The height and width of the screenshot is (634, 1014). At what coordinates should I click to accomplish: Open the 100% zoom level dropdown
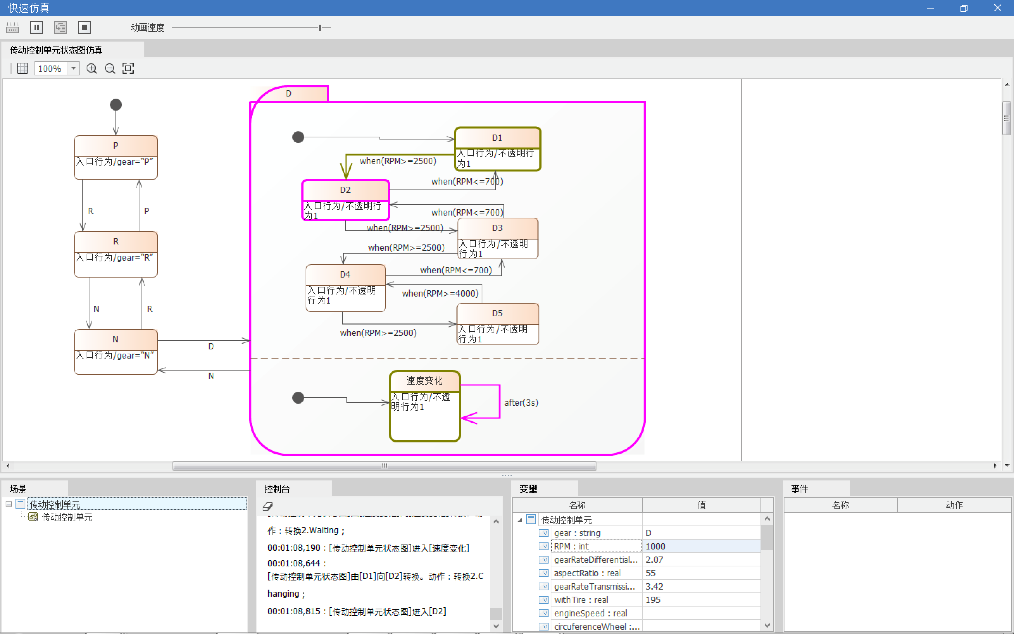click(73, 69)
